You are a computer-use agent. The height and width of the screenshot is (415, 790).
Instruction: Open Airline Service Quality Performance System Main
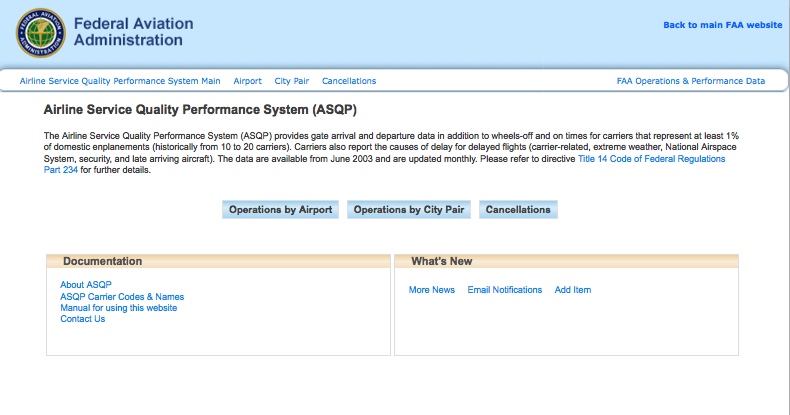(120, 81)
